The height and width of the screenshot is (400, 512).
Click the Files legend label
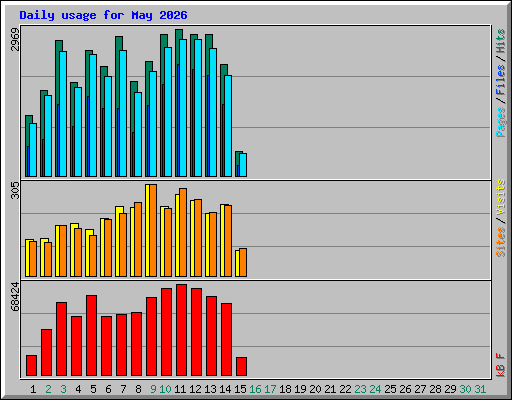coord(501,80)
